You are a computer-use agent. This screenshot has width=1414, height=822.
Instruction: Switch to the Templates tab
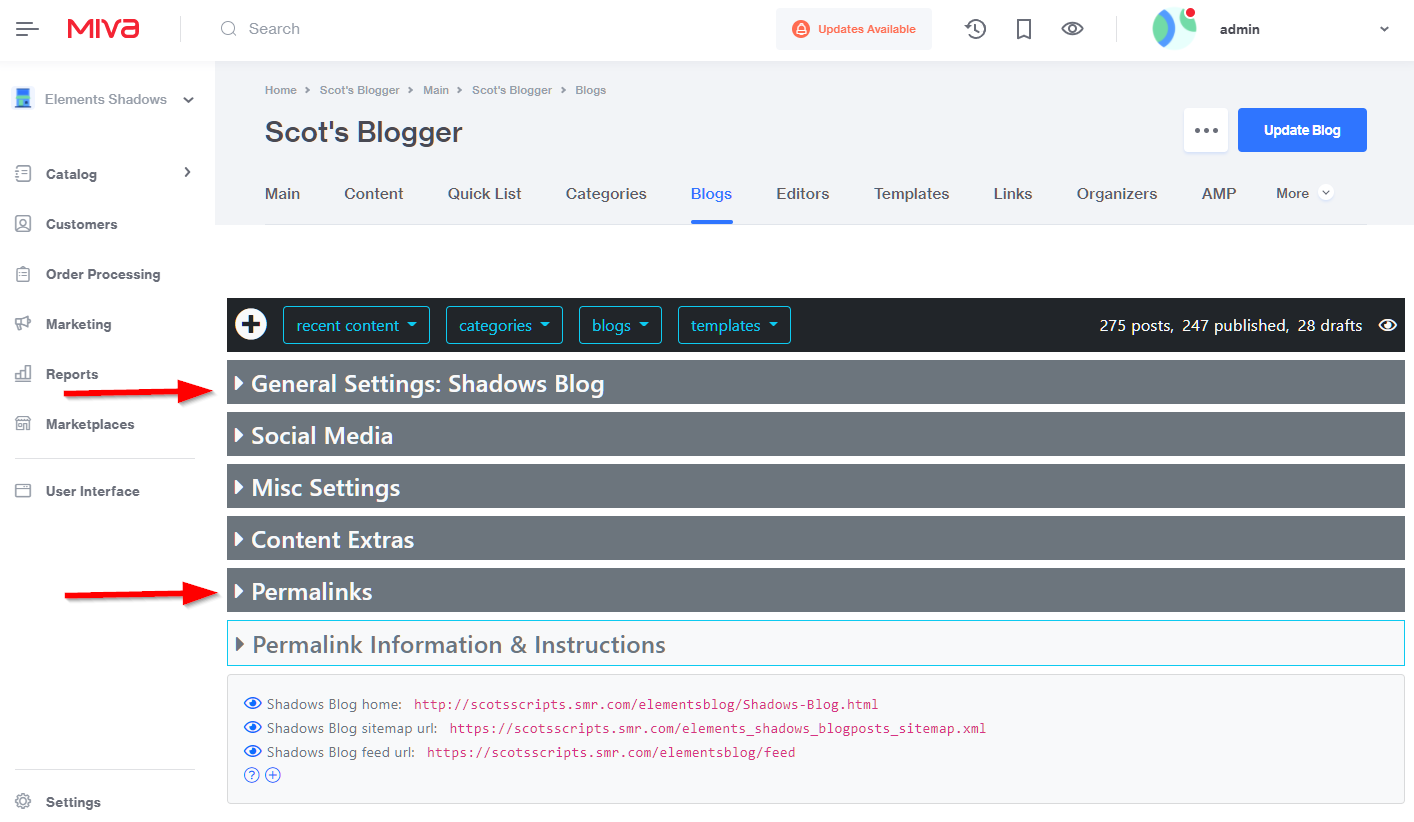pyautogui.click(x=911, y=194)
